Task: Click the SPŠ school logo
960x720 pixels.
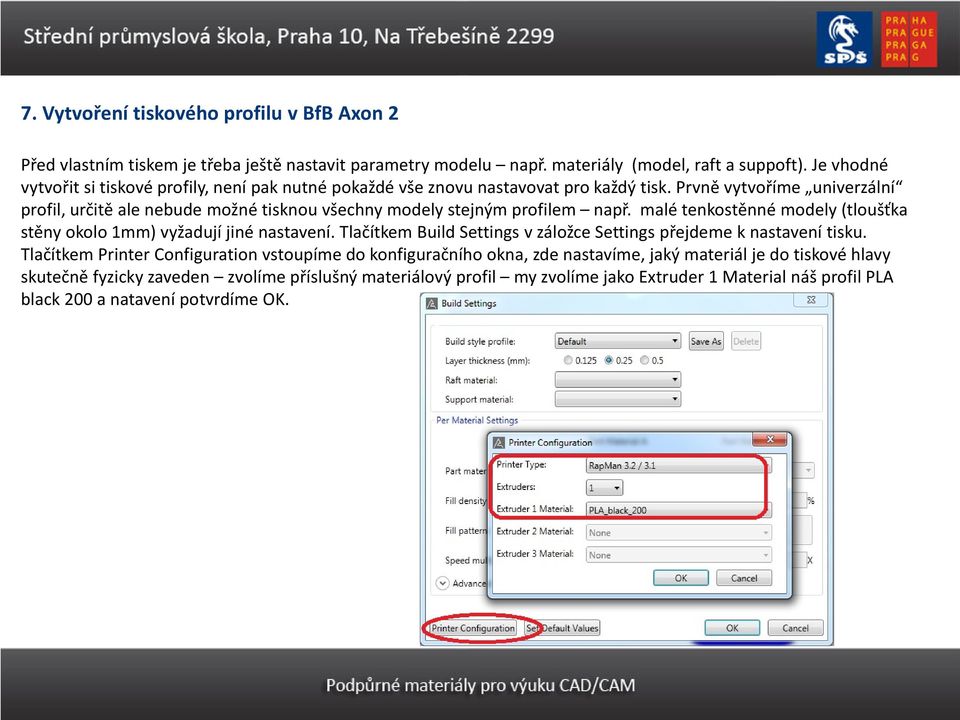Action: [x=844, y=39]
